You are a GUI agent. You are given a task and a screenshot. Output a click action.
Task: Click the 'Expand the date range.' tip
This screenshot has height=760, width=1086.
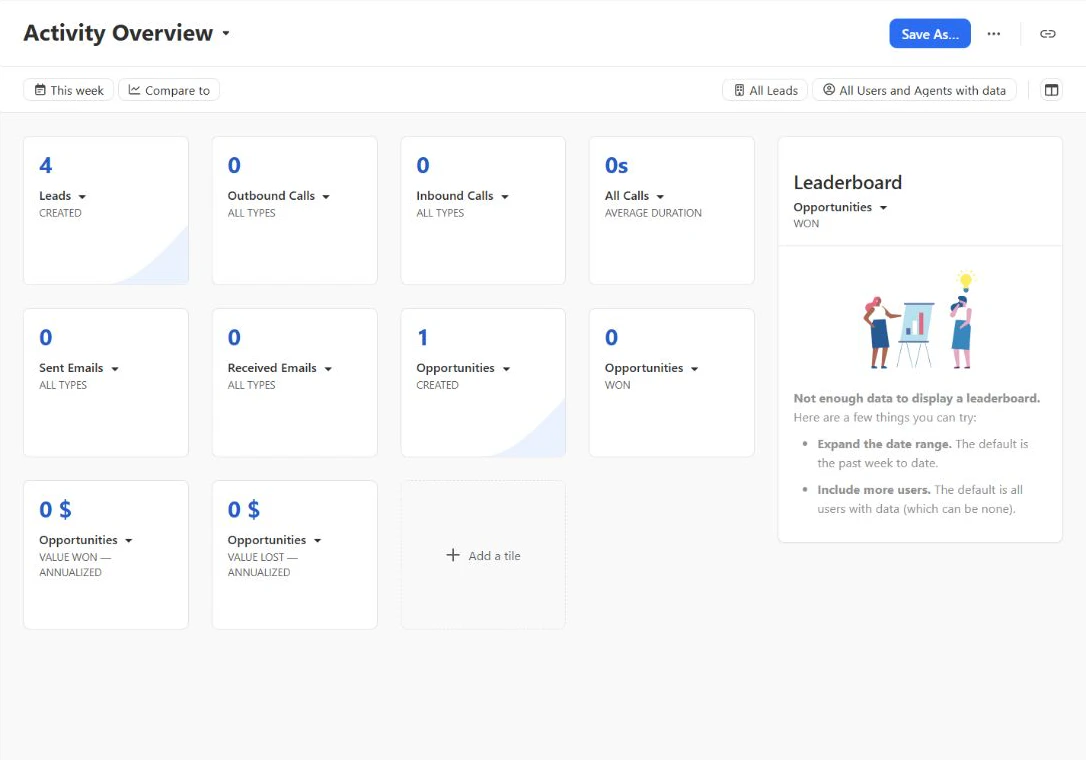click(x=884, y=444)
